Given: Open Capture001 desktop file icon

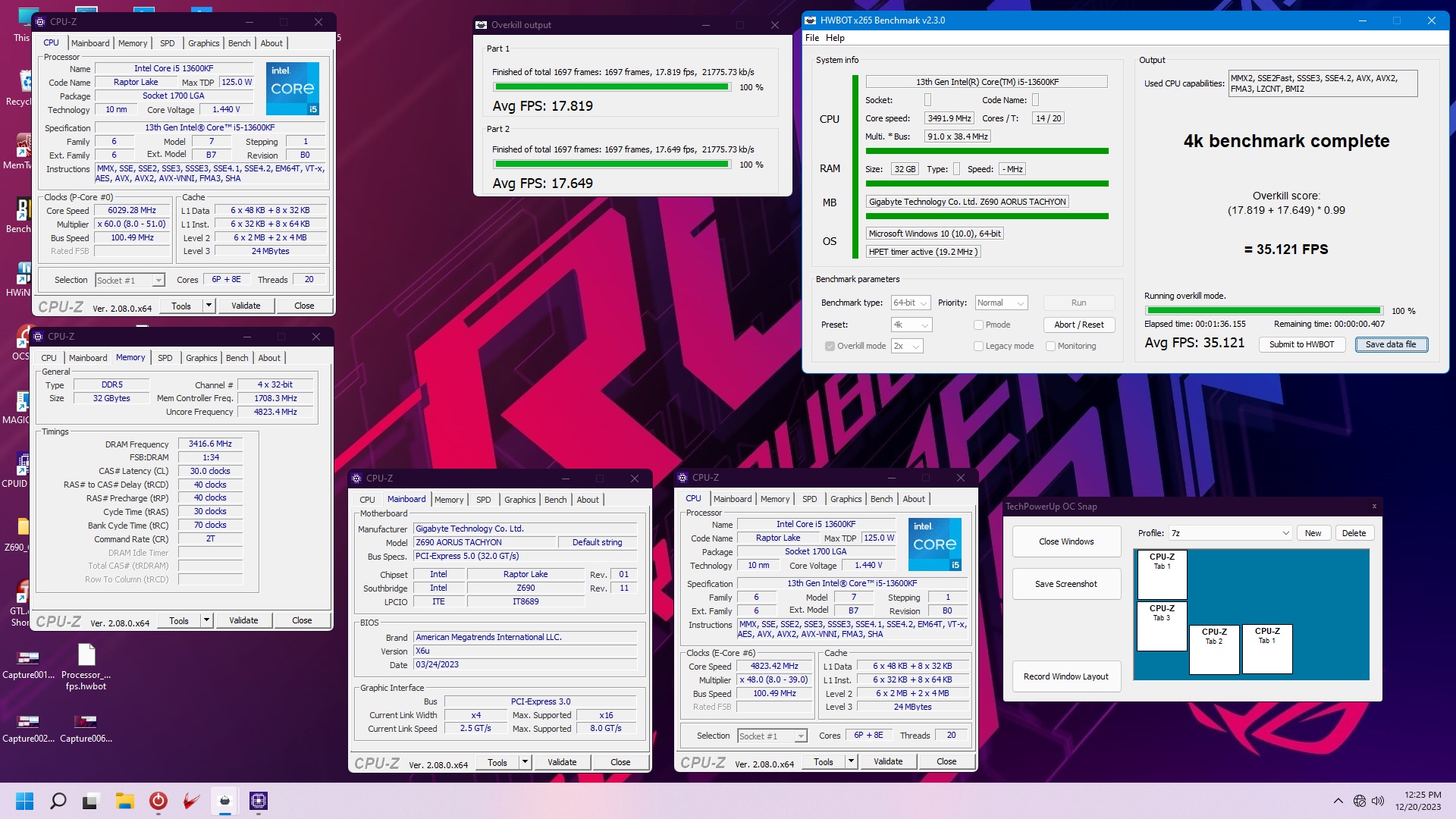Looking at the screenshot, I should pyautogui.click(x=28, y=664).
